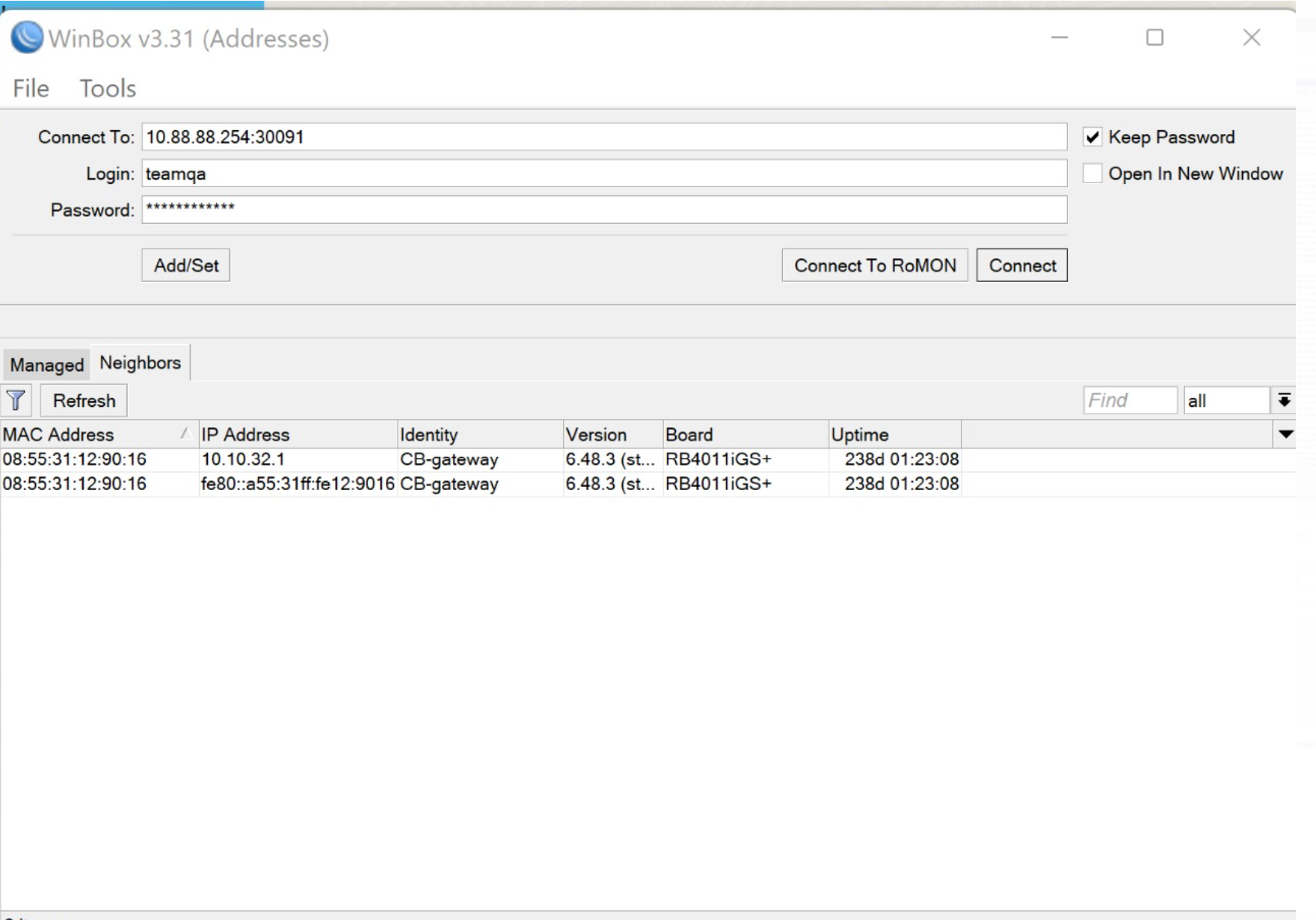Switch to the Managed tab
Viewport: 1316px width, 920px height.
pyautogui.click(x=46, y=365)
